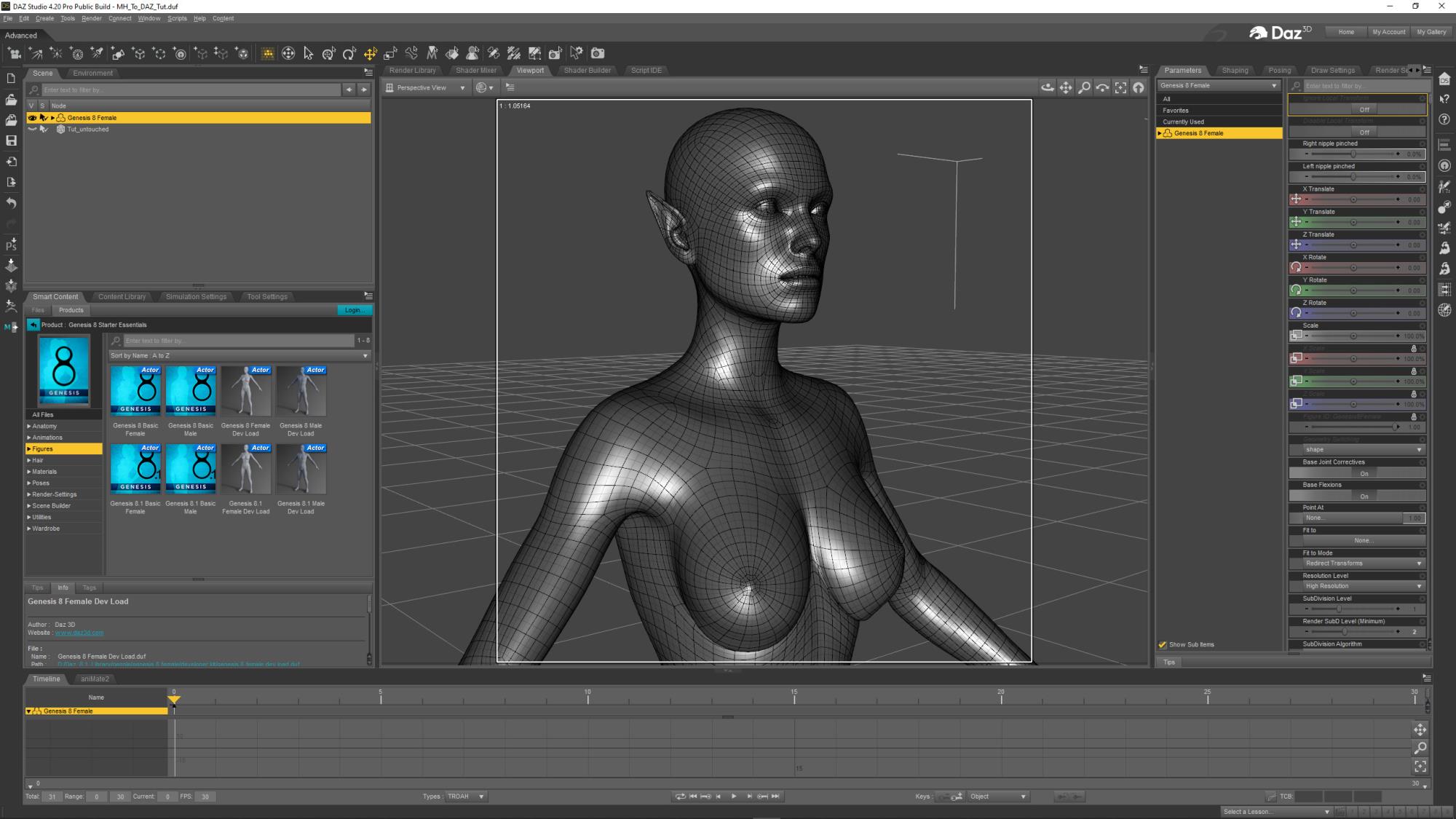Viewport: 1456px width, 819px height.
Task: Open the Scripts menu
Action: coord(177,18)
